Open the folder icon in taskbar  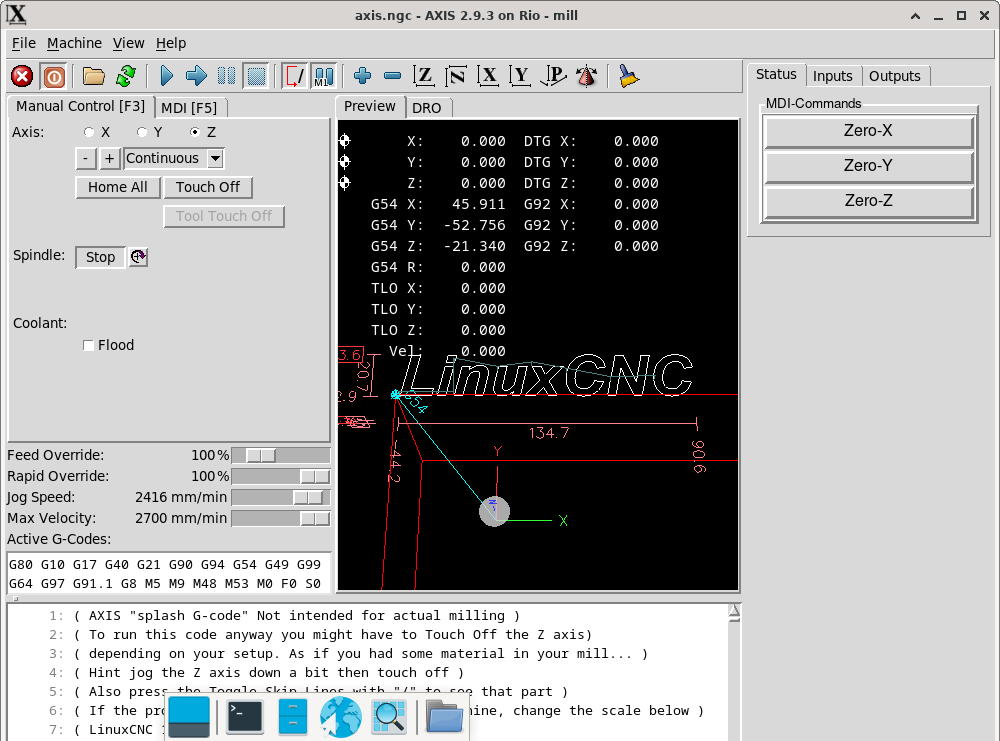(x=444, y=717)
